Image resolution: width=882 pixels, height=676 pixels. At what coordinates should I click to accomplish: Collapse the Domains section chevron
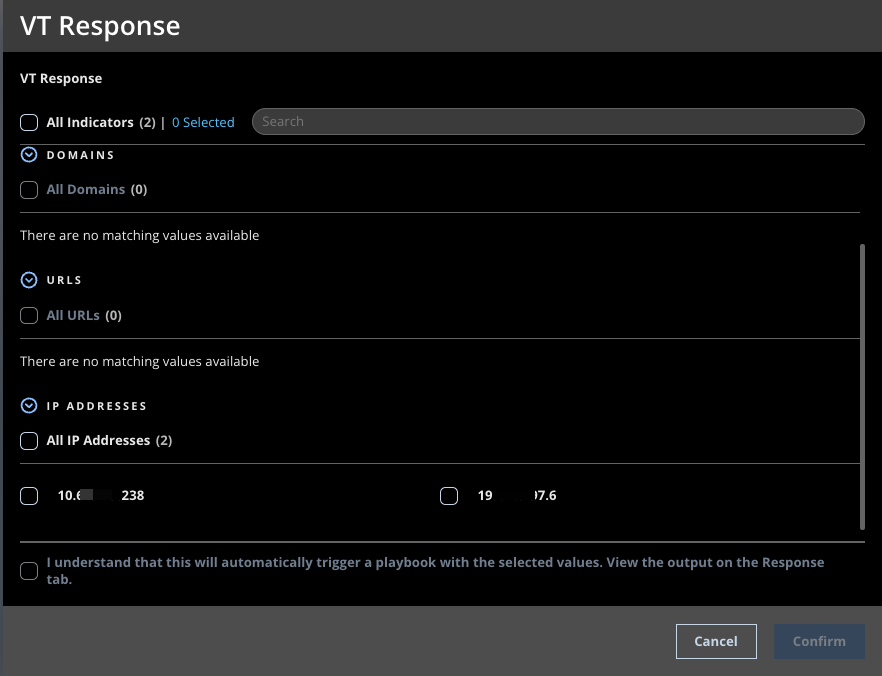tap(29, 155)
